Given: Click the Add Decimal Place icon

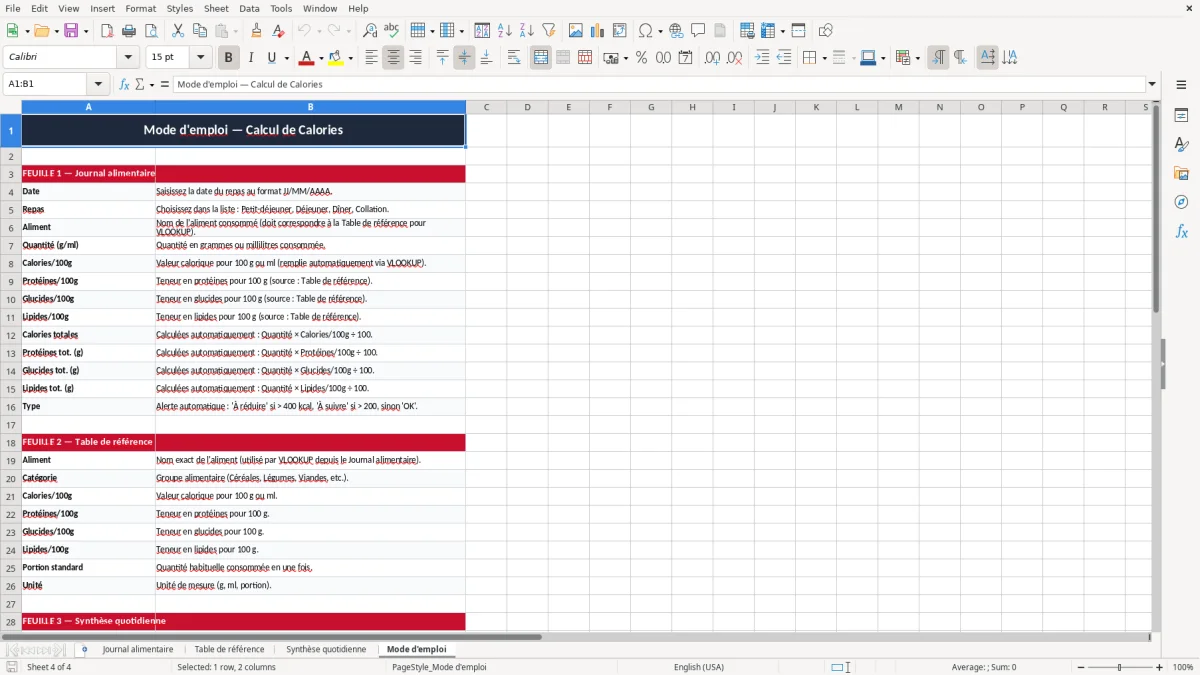Looking at the screenshot, I should pos(712,58).
